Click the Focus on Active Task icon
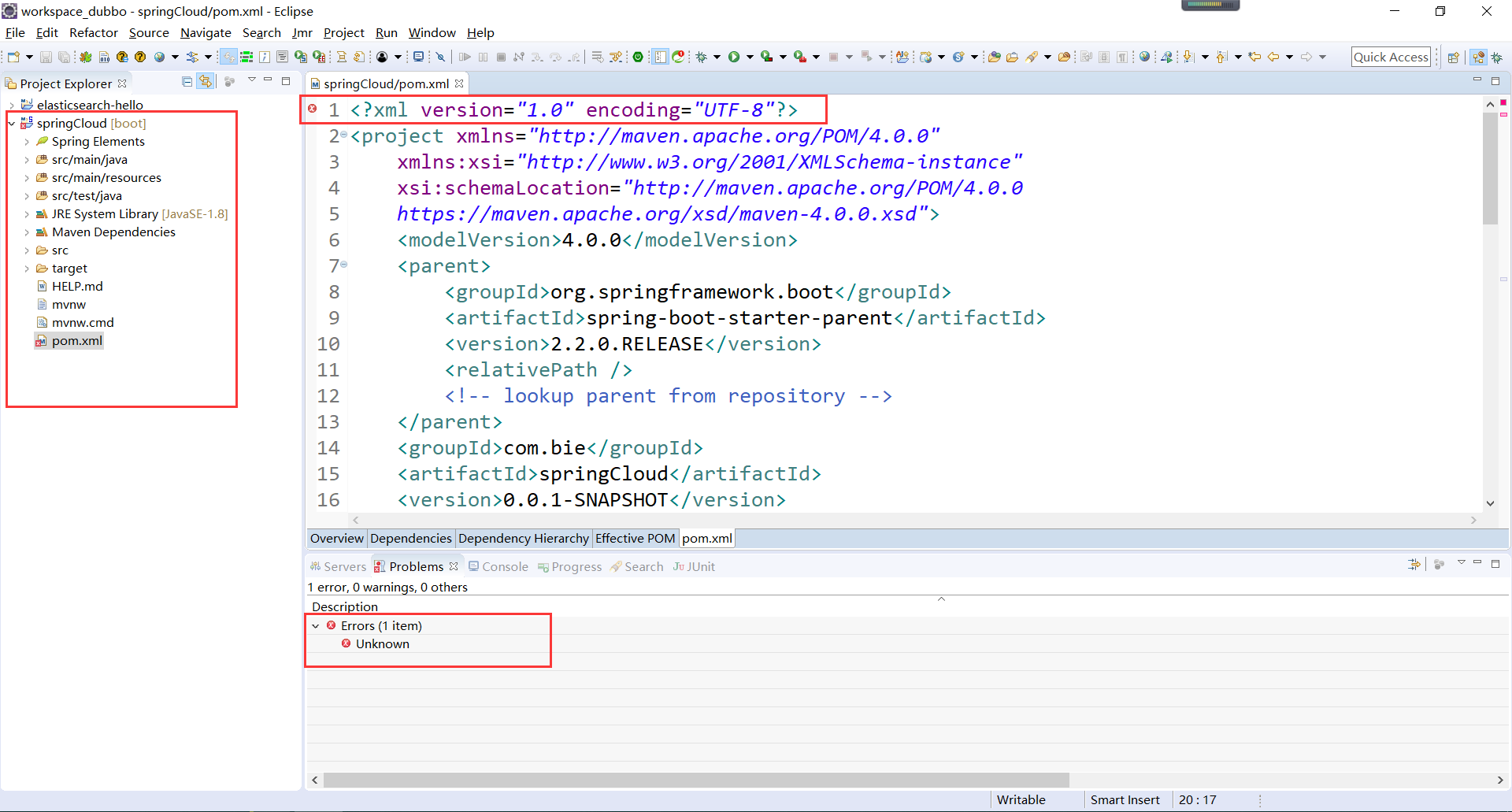 pyautogui.click(x=230, y=81)
